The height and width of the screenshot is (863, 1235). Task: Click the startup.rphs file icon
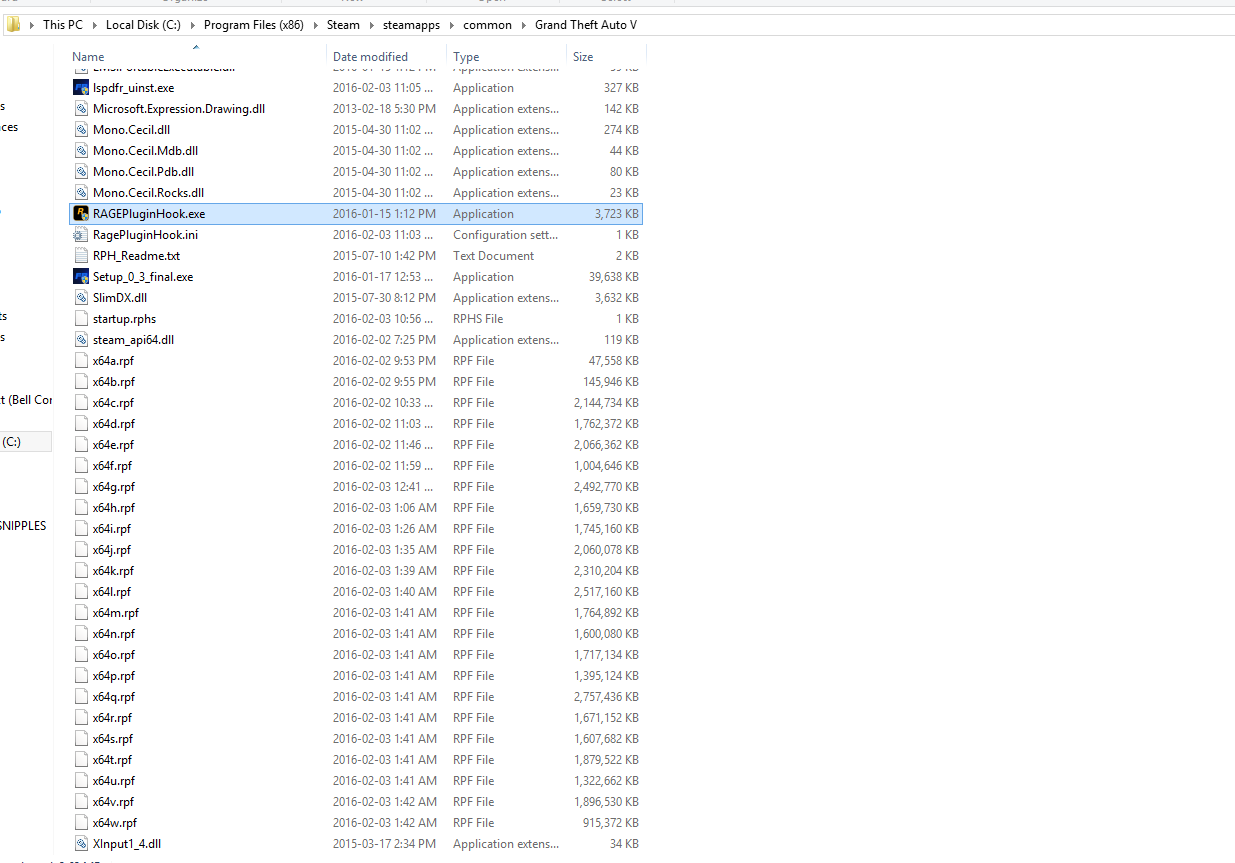pyautogui.click(x=82, y=319)
